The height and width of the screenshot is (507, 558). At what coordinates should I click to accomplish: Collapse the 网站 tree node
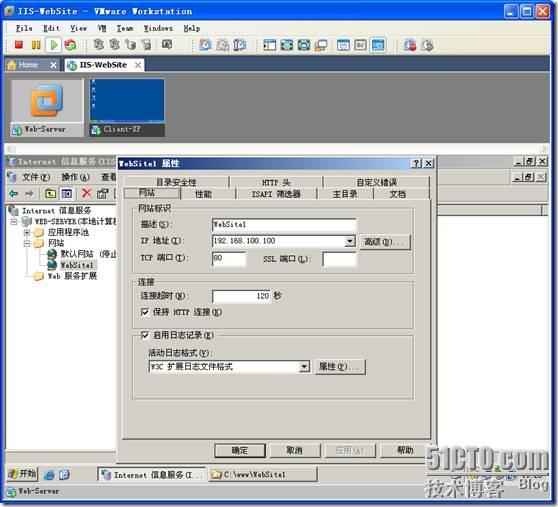[27, 244]
